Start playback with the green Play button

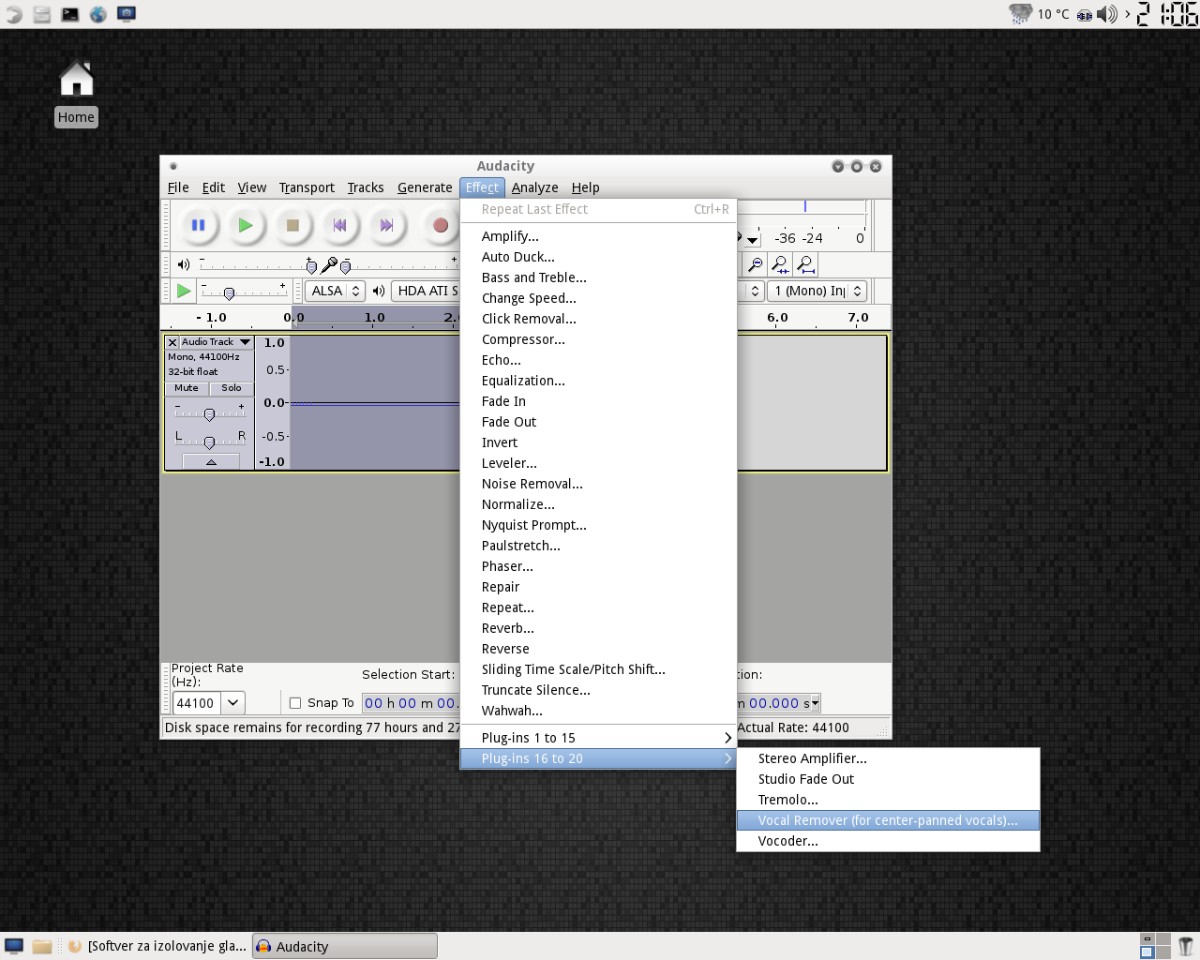(x=245, y=225)
